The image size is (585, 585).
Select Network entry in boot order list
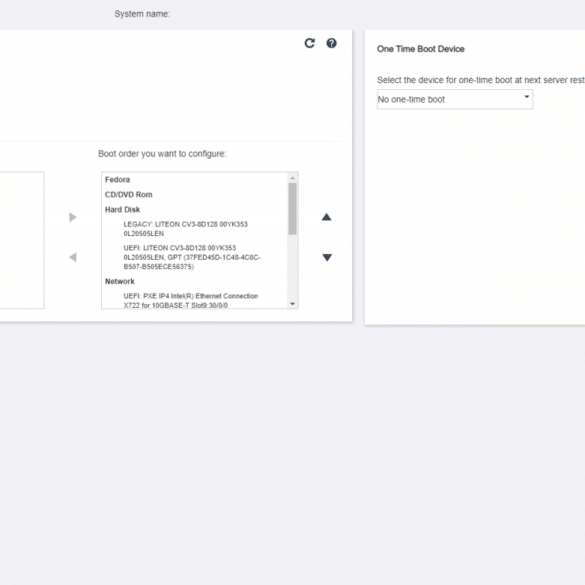120,281
